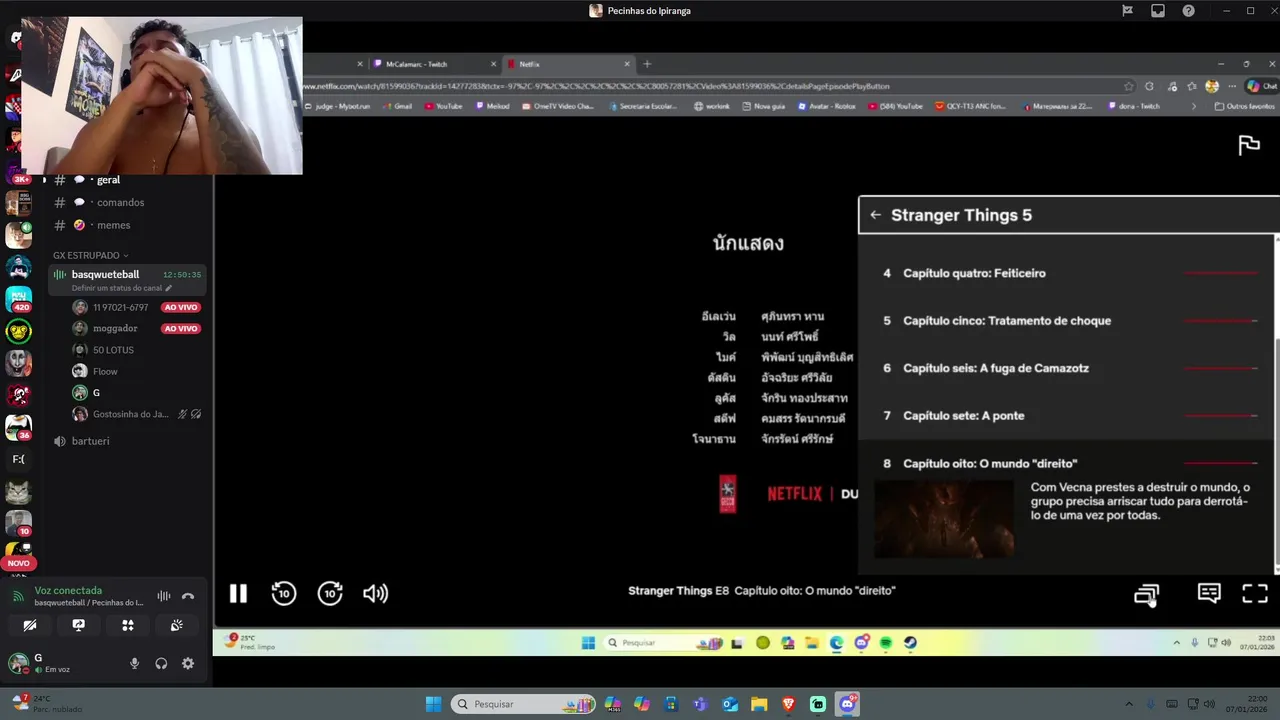
Task: Open the Outros favoritos folder
Action: (x=1245, y=106)
